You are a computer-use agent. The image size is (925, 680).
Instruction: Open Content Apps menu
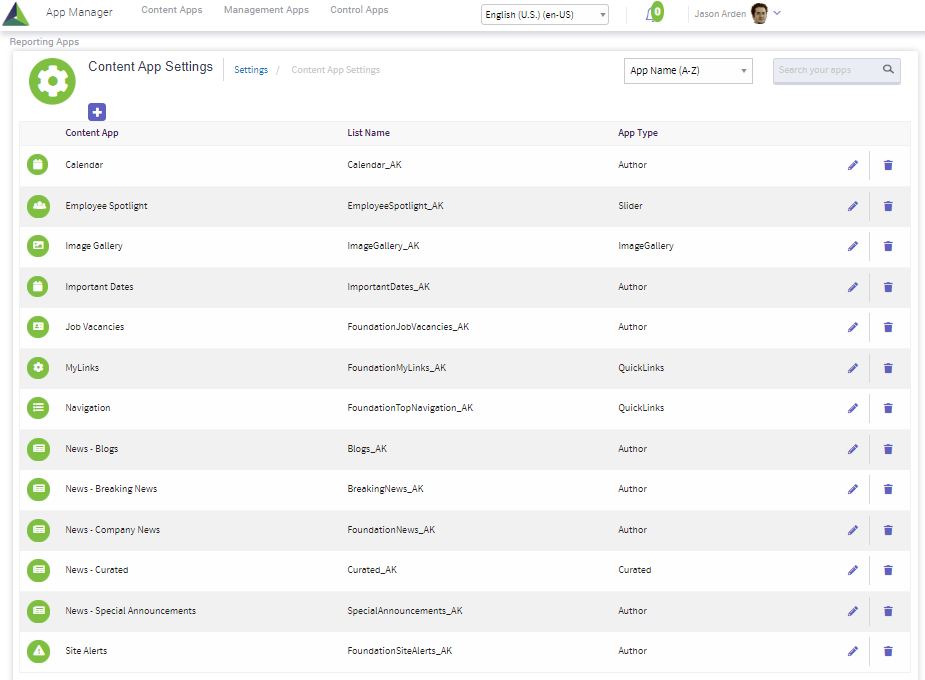(x=172, y=10)
